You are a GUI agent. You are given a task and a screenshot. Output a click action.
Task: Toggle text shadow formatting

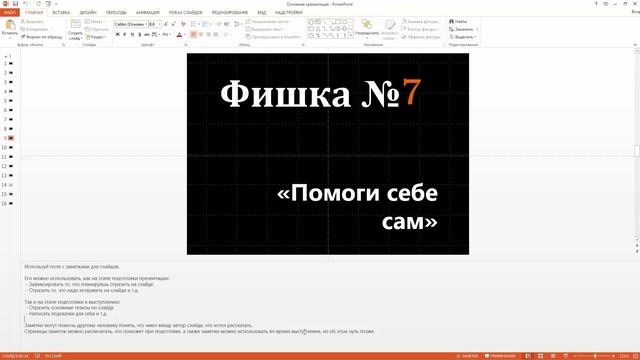(140, 35)
